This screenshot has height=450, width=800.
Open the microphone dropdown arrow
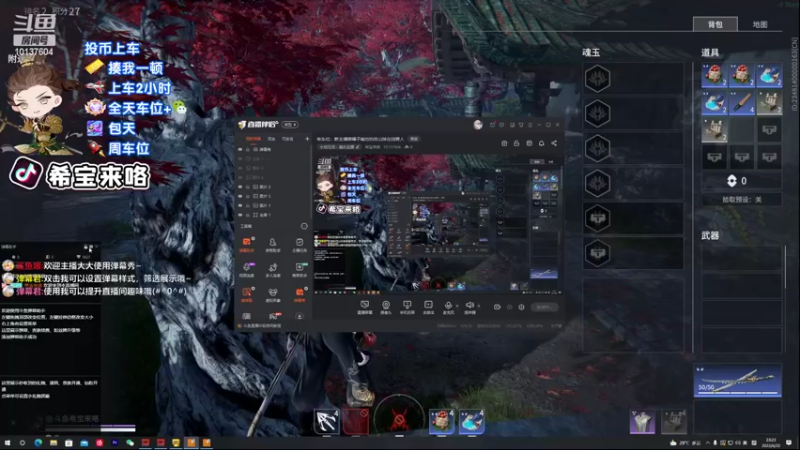(457, 306)
